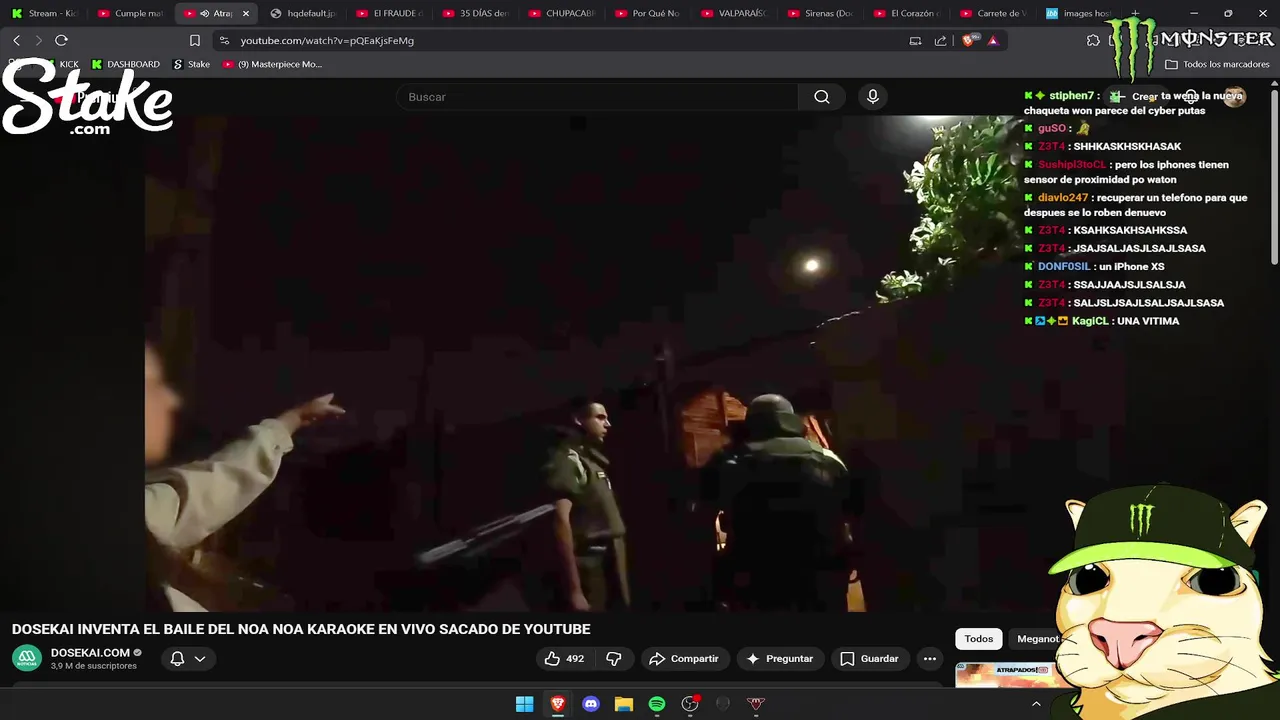Switch to the 35 DÍAS tab
Image resolution: width=1280 pixels, height=720 pixels.
[476, 14]
